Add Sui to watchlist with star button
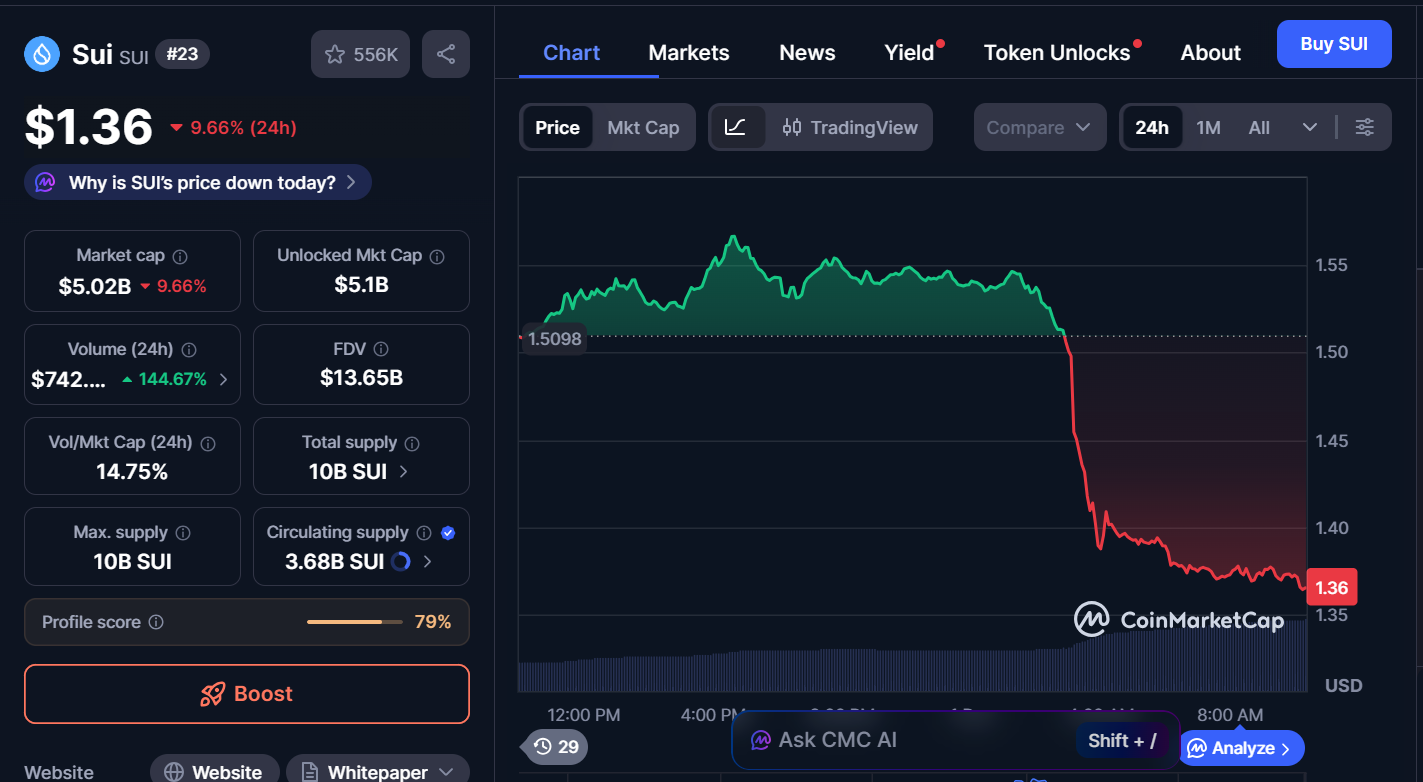1423x782 pixels. pyautogui.click(x=361, y=54)
